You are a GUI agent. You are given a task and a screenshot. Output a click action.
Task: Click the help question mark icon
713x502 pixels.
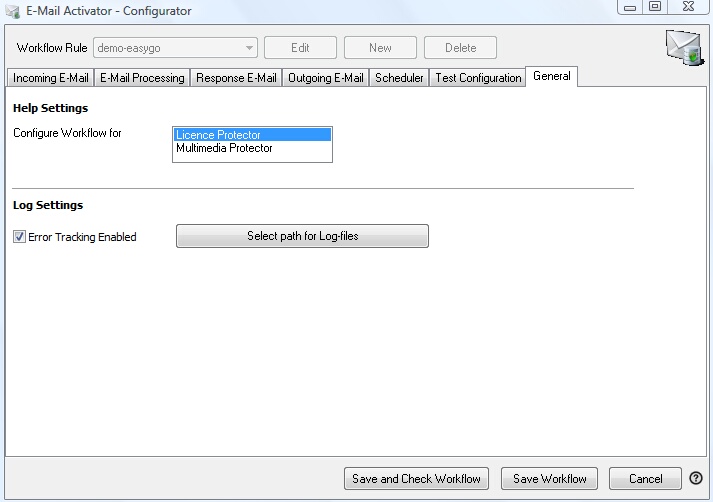(x=696, y=479)
